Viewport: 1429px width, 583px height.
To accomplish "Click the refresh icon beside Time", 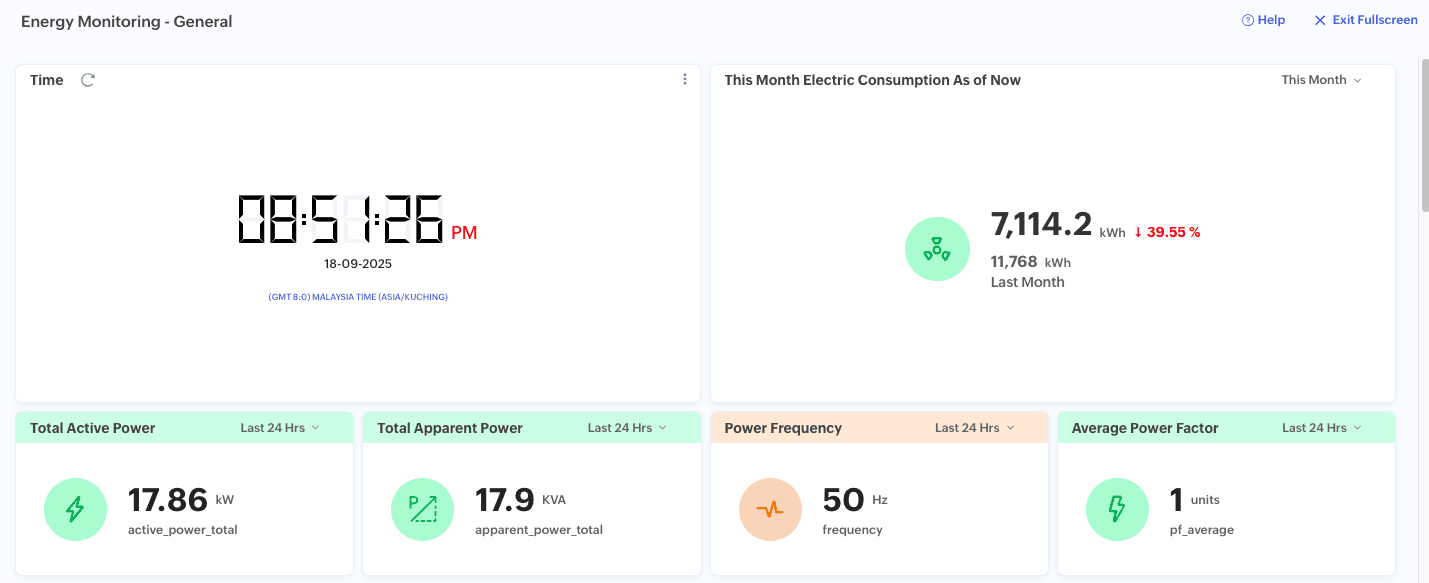I will 88,80.
